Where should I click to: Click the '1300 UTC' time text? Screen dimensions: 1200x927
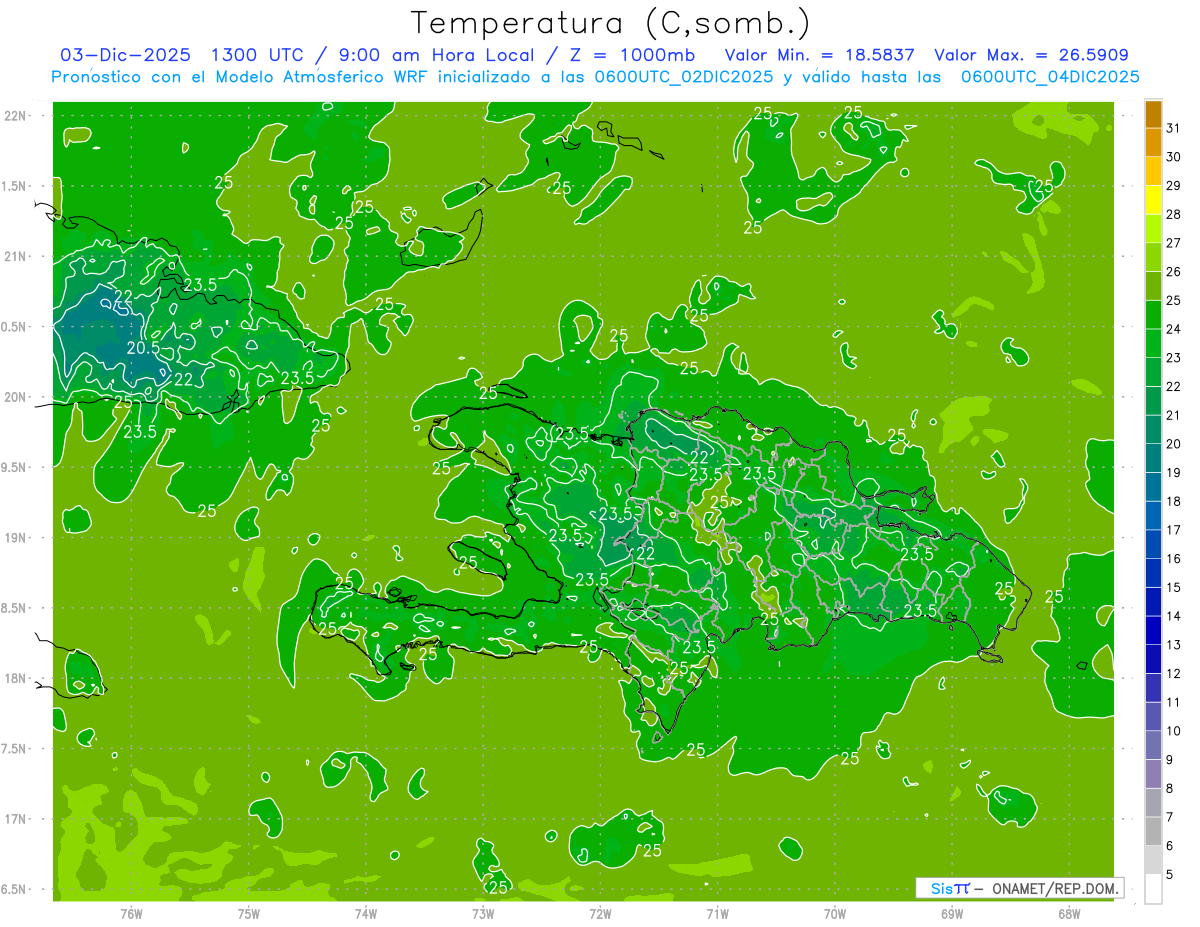[258, 55]
